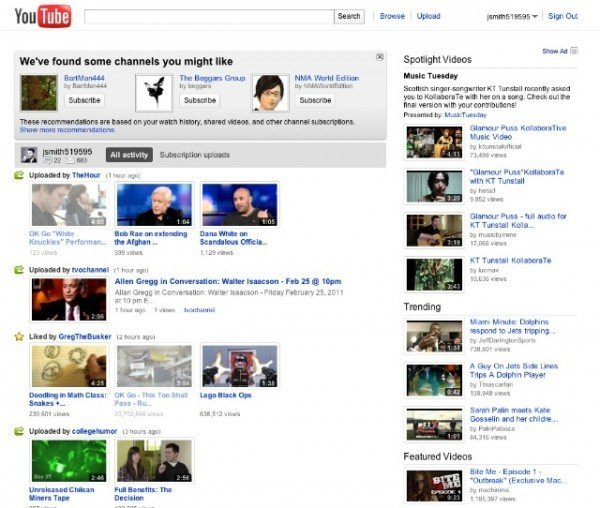Open Doodling in Math Class title link

point(68,399)
